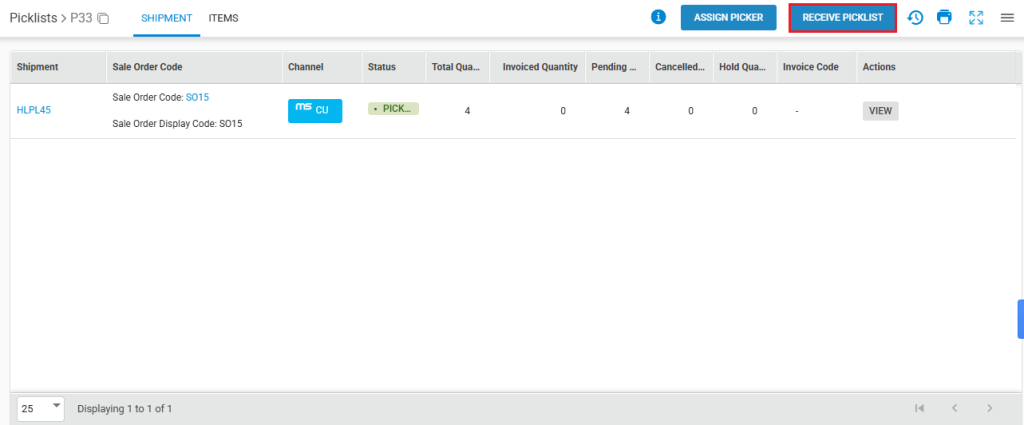Open the picklist activity history icon
The width and height of the screenshot is (1024, 425).
pyautogui.click(x=915, y=18)
